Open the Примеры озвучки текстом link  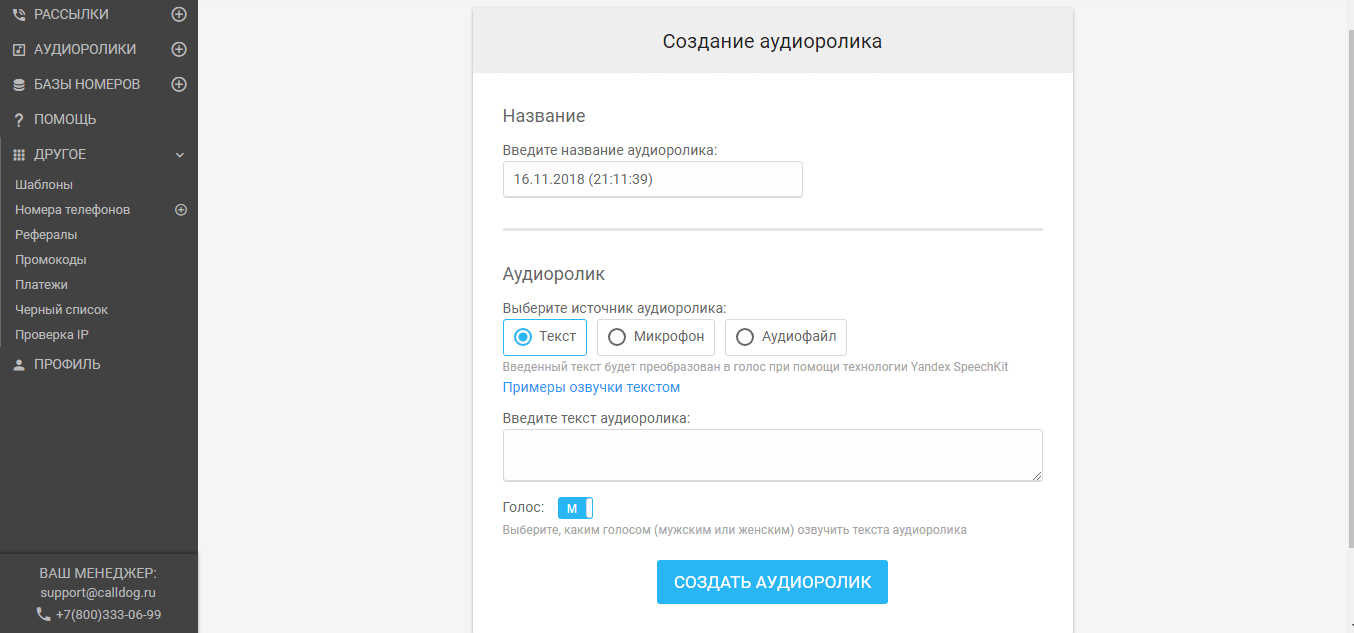[x=591, y=387]
